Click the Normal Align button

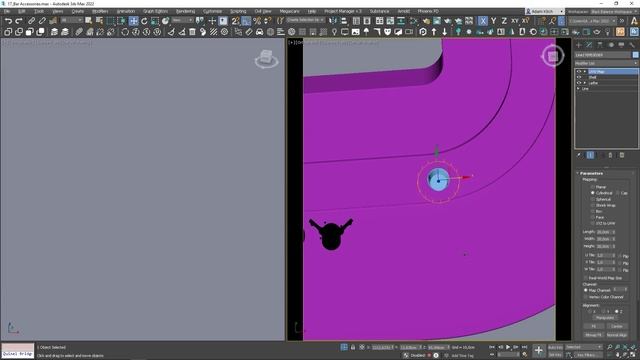(617, 335)
